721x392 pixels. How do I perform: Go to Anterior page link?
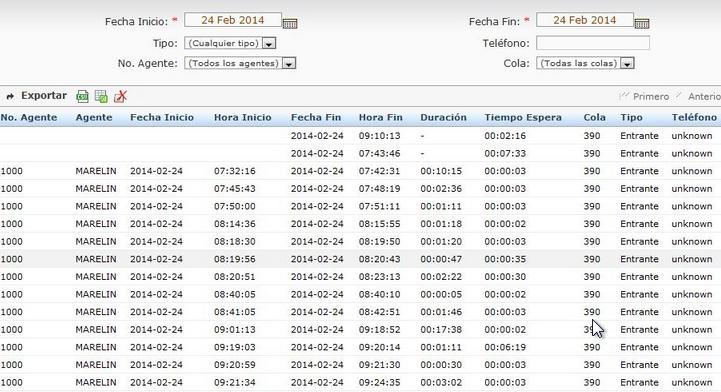[704, 97]
